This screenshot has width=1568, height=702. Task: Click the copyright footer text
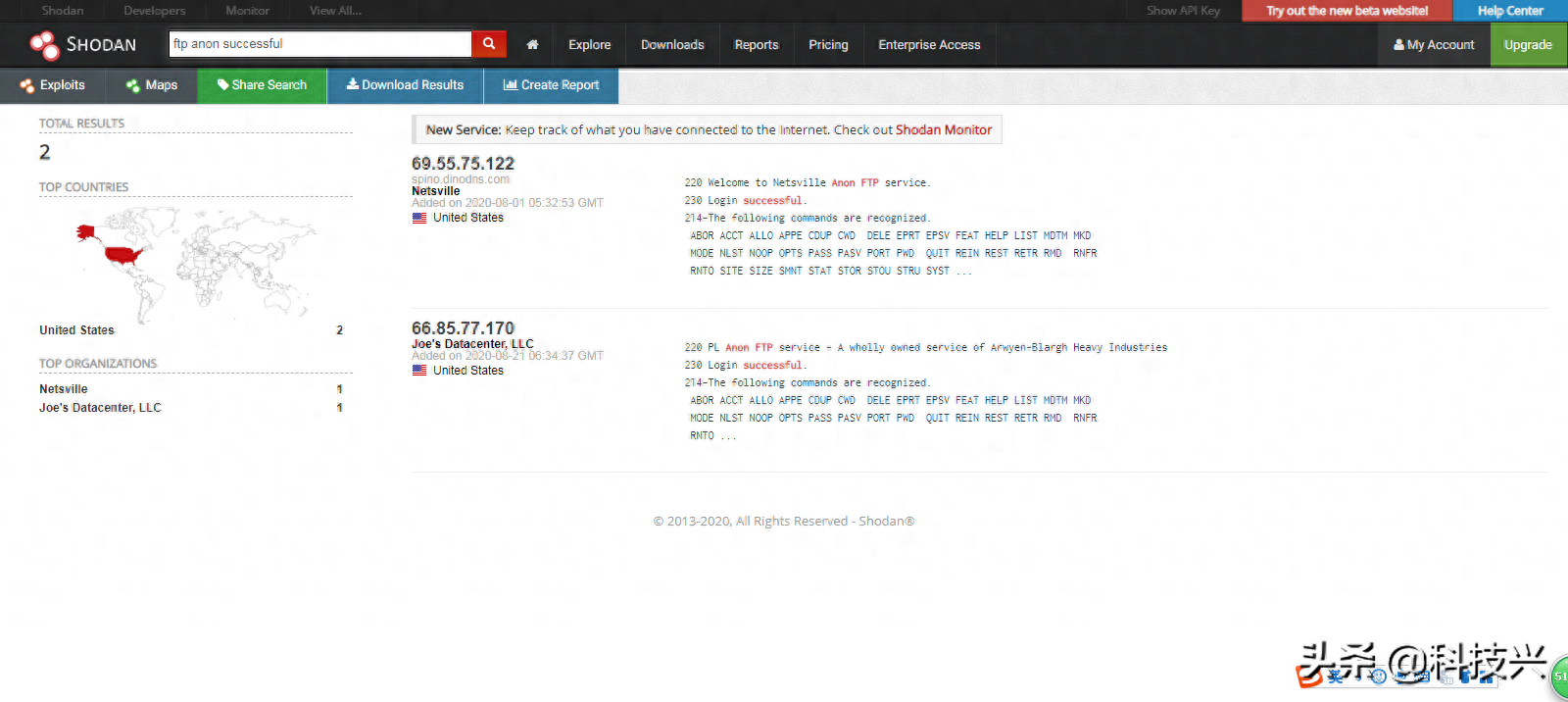(784, 522)
